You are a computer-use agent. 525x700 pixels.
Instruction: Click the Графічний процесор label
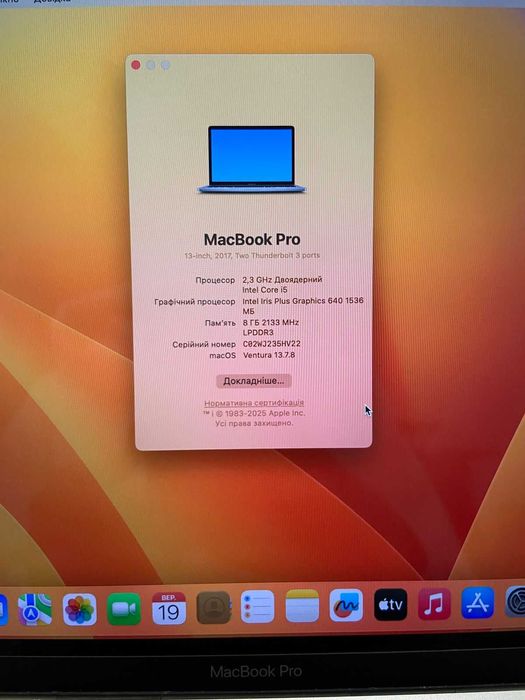click(195, 302)
